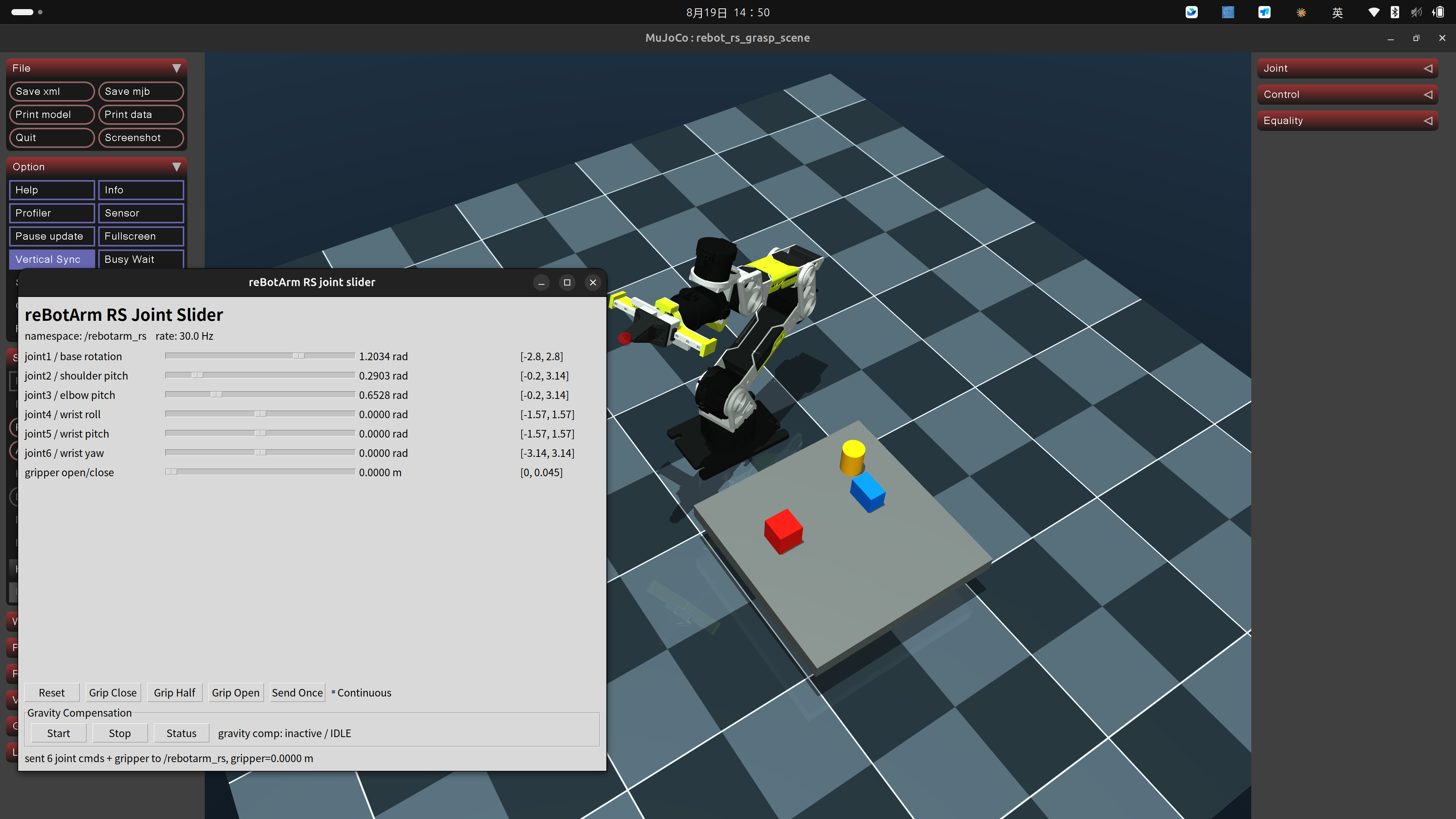Image resolution: width=1456 pixels, height=819 pixels.
Task: Toggle the Continuous checkbox
Action: 361,692
